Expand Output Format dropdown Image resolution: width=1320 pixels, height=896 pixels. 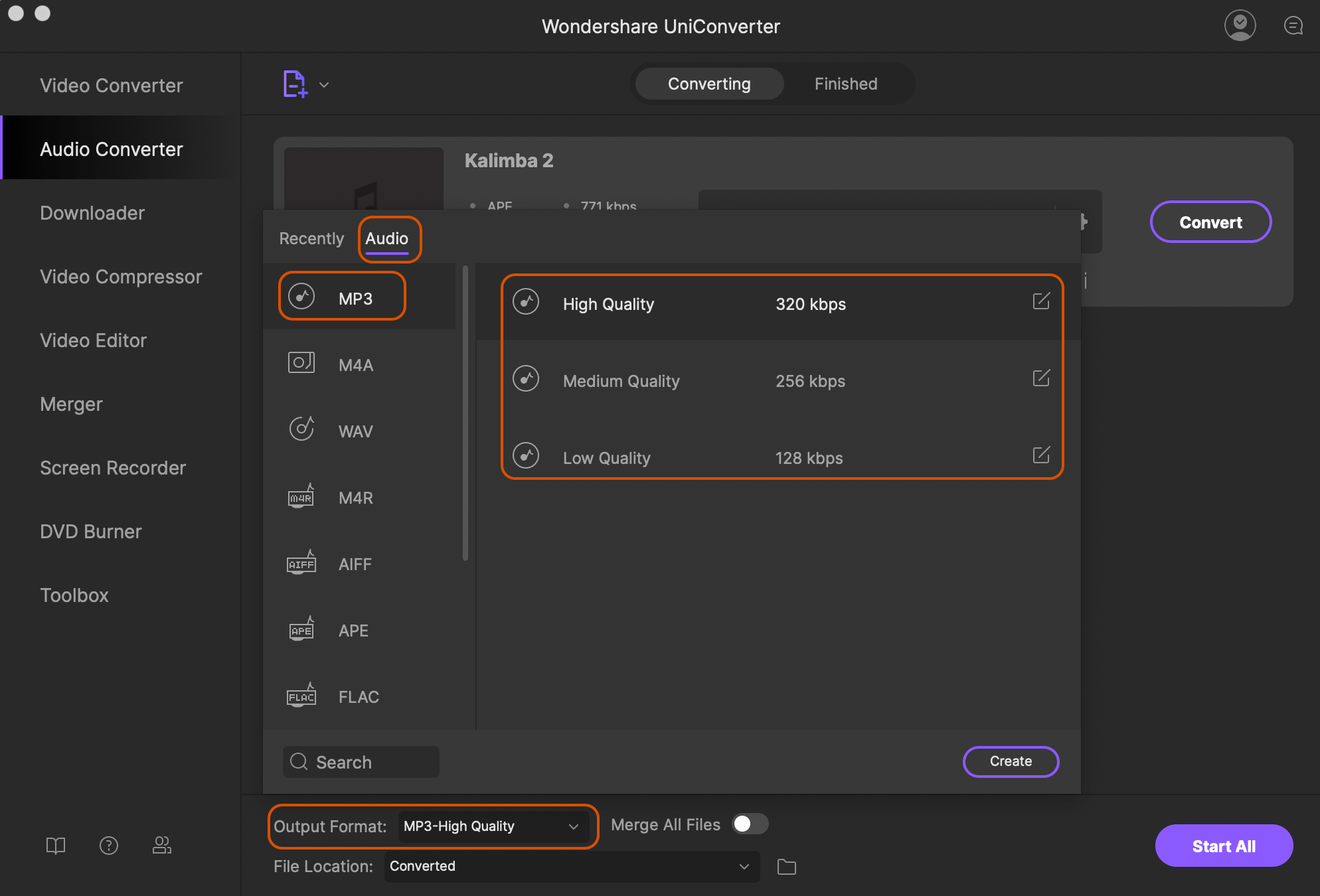489,826
